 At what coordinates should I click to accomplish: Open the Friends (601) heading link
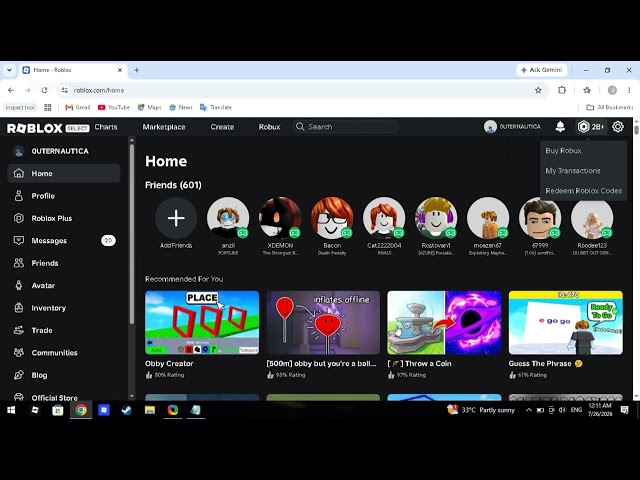pyautogui.click(x=173, y=185)
